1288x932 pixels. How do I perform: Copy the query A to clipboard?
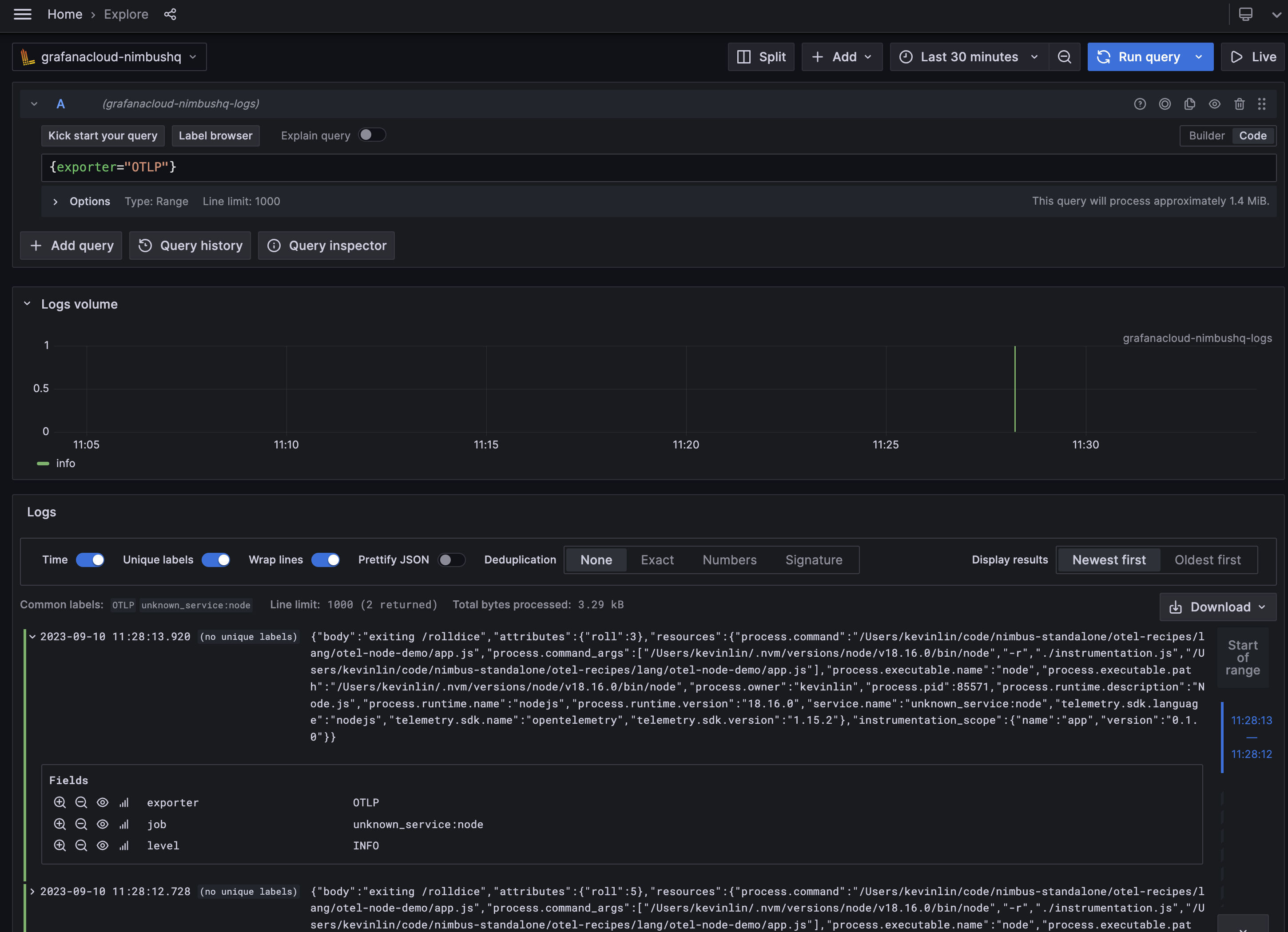pos(1190,104)
